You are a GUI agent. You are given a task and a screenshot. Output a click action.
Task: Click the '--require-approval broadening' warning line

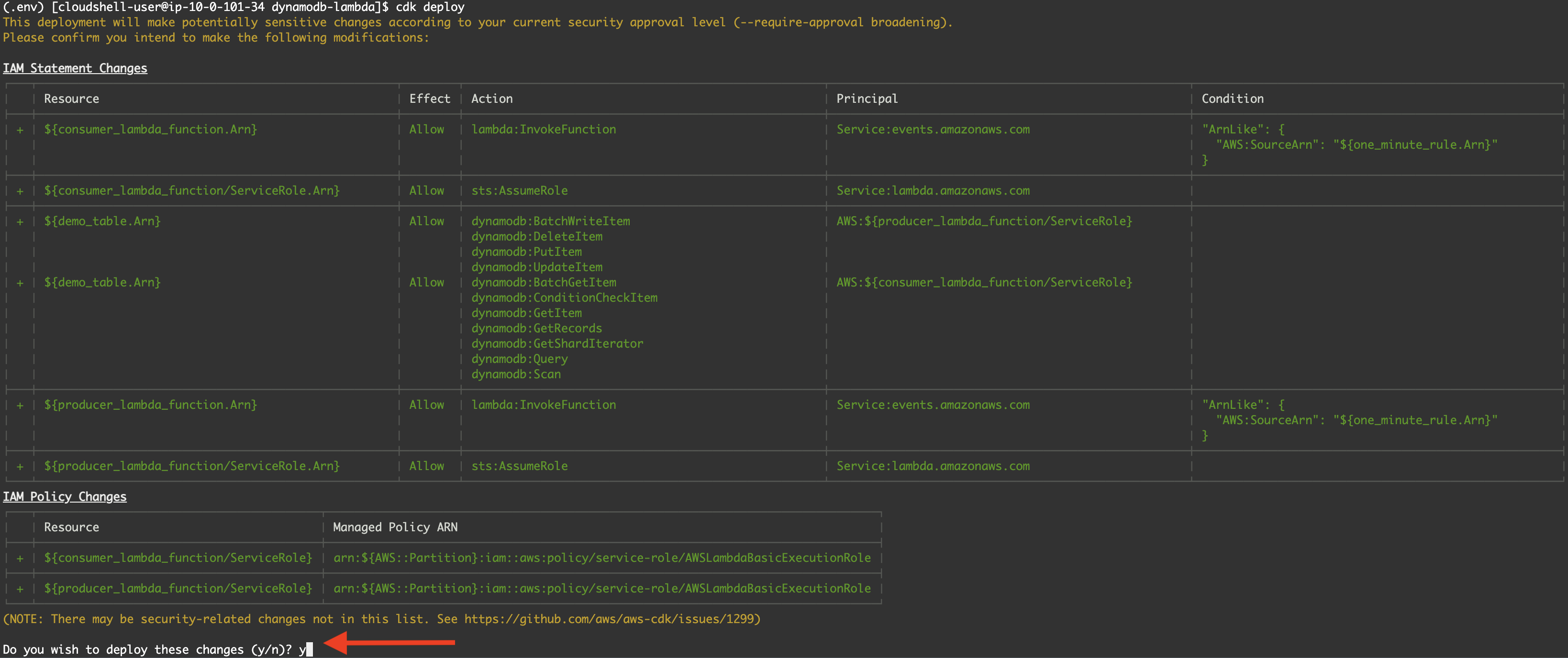478,22
